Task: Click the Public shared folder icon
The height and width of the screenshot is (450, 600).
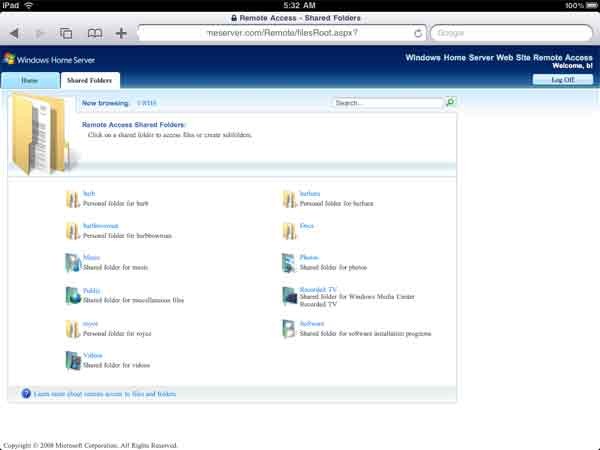Action: 73,295
